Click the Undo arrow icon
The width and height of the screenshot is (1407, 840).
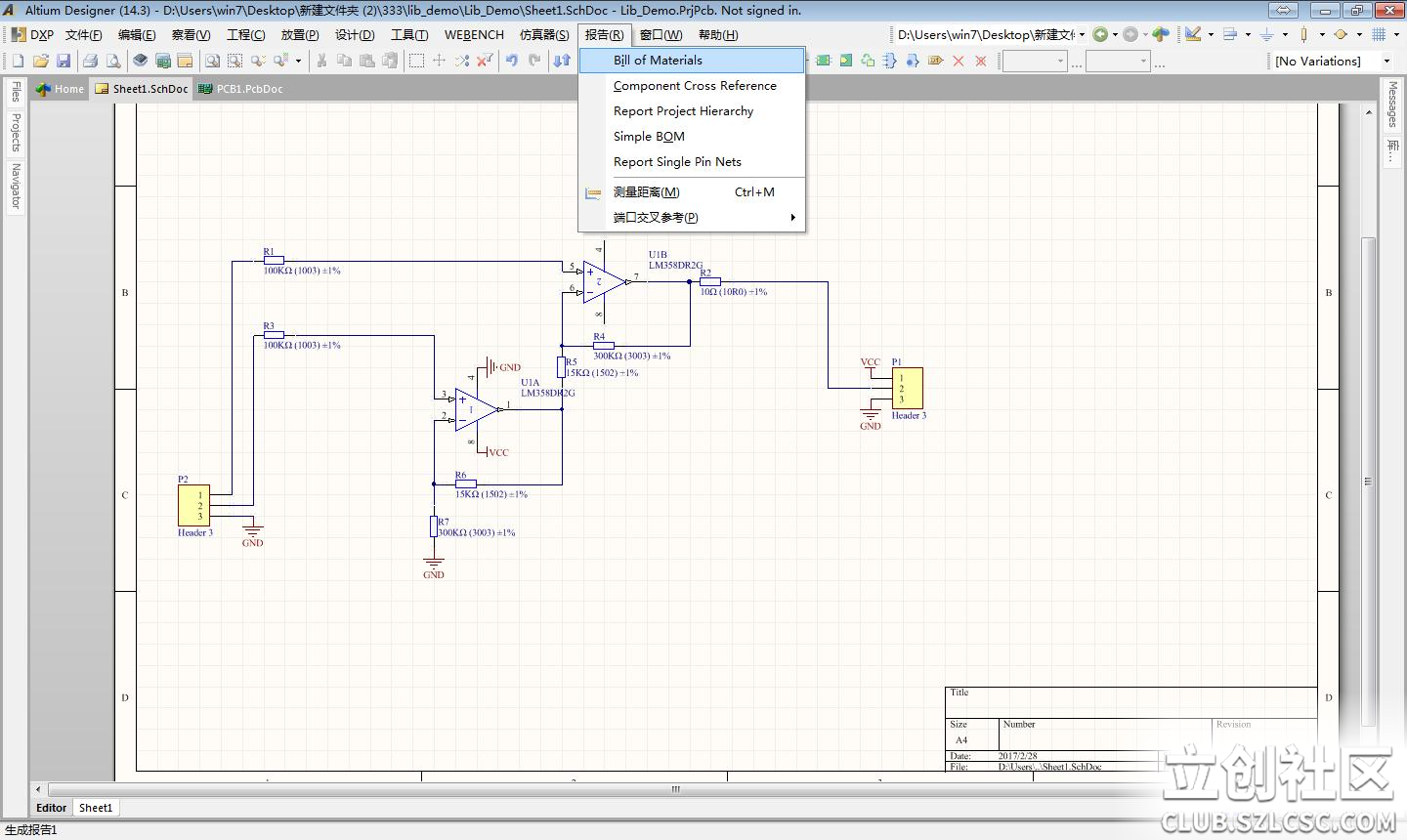pos(511,61)
